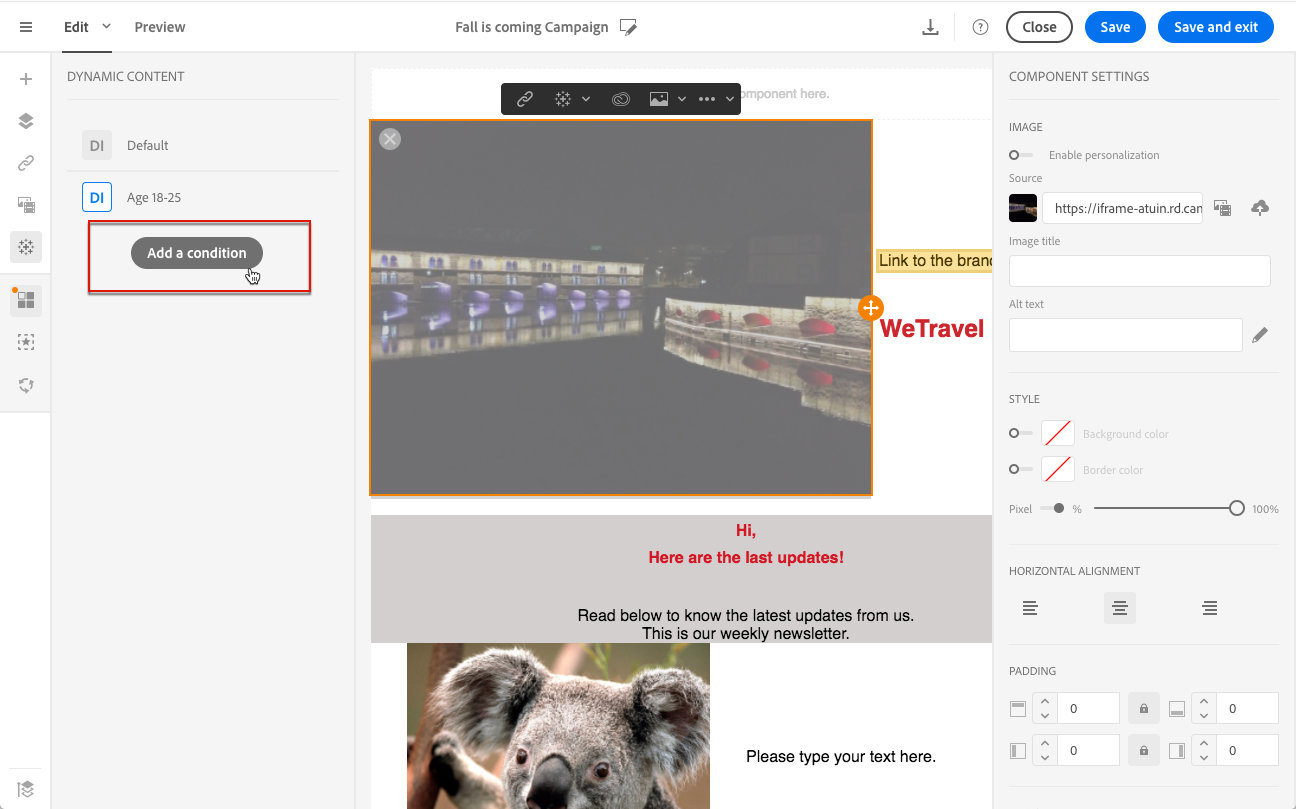1296x809 pixels.
Task: Open the four-squares blocks panel icon
Action: (x=26, y=300)
